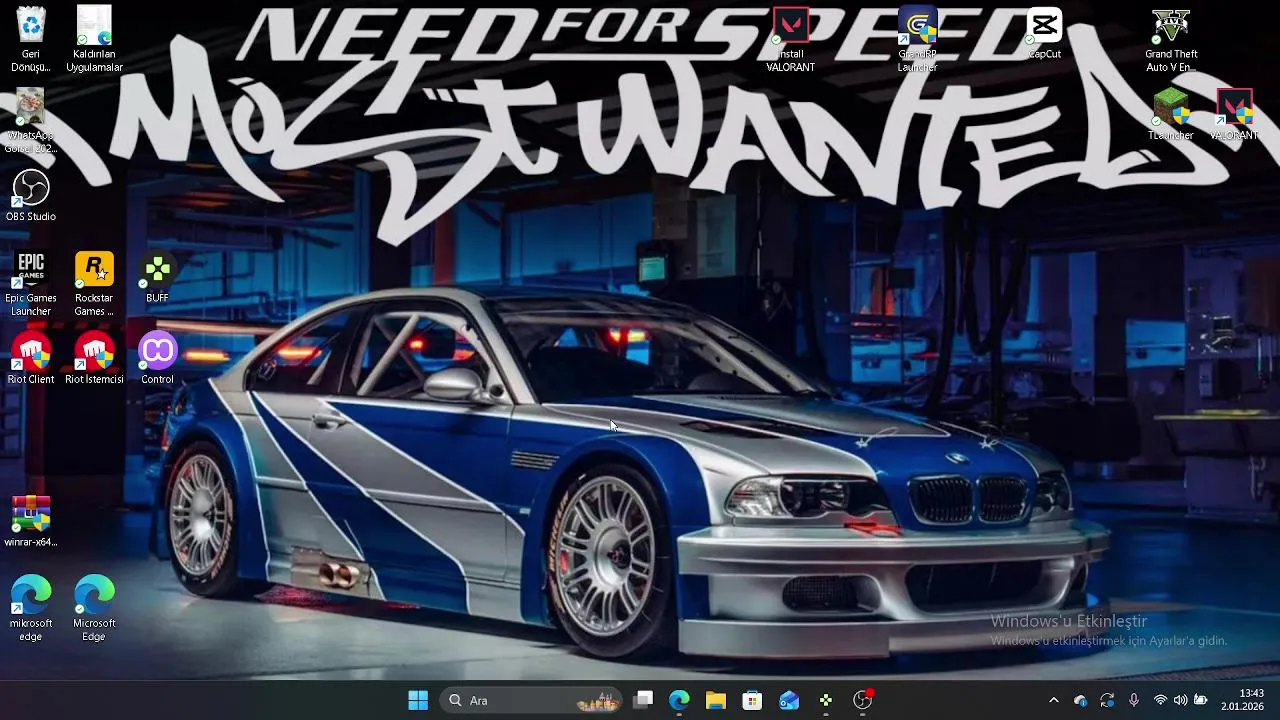The width and height of the screenshot is (1280, 720).
Task: Open the OneDrive cloud tray icon
Action: coord(1080,700)
